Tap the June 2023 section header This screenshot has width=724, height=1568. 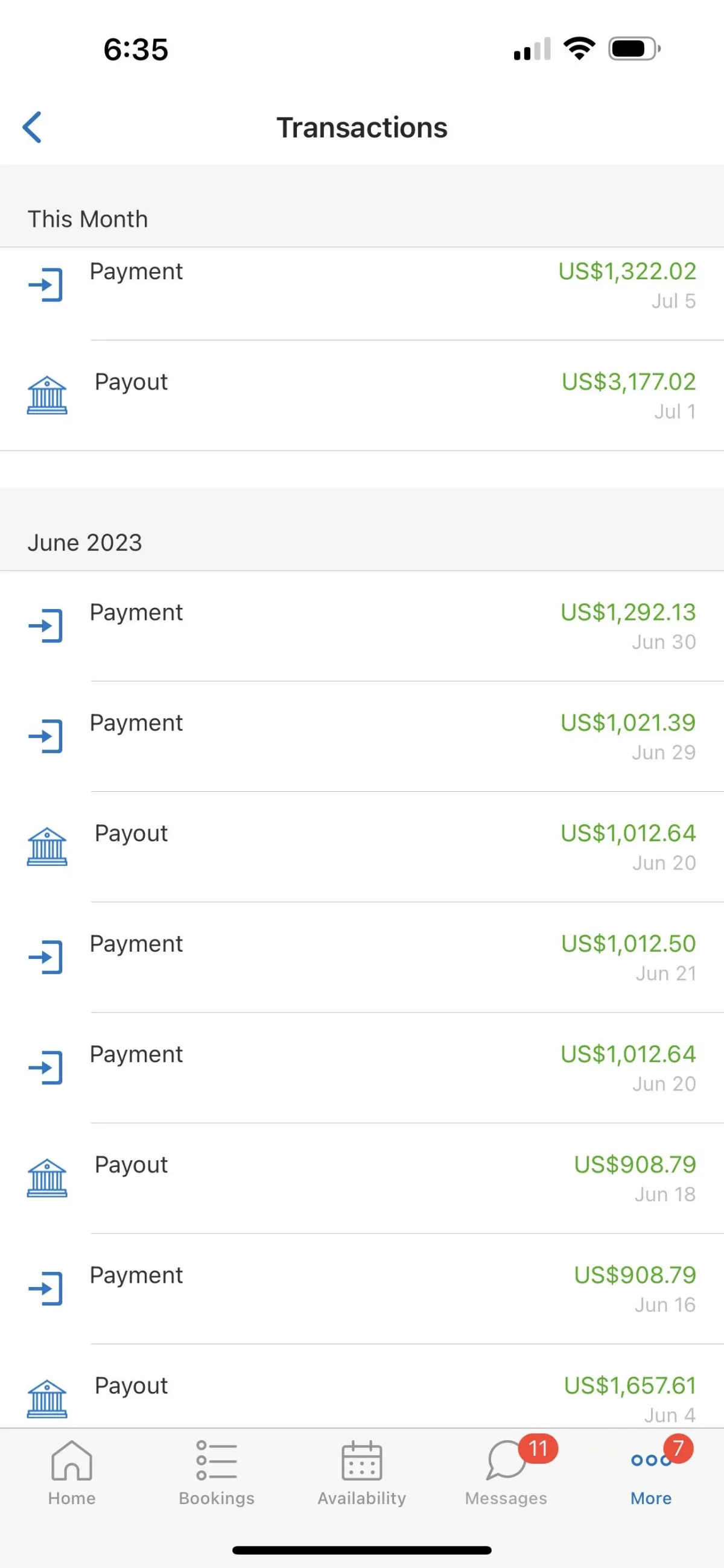click(84, 542)
